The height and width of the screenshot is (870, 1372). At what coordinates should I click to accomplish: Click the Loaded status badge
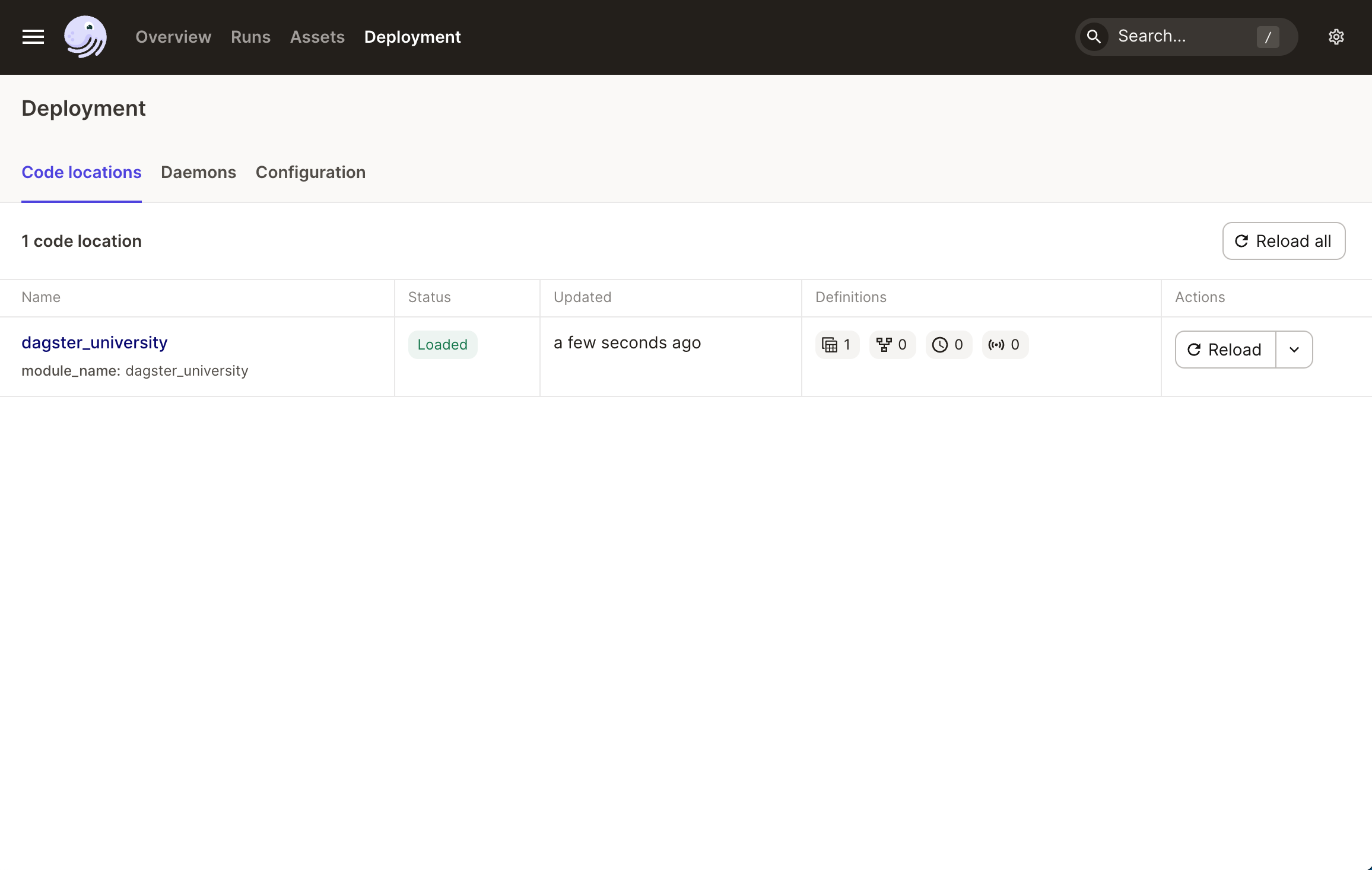[443, 345]
